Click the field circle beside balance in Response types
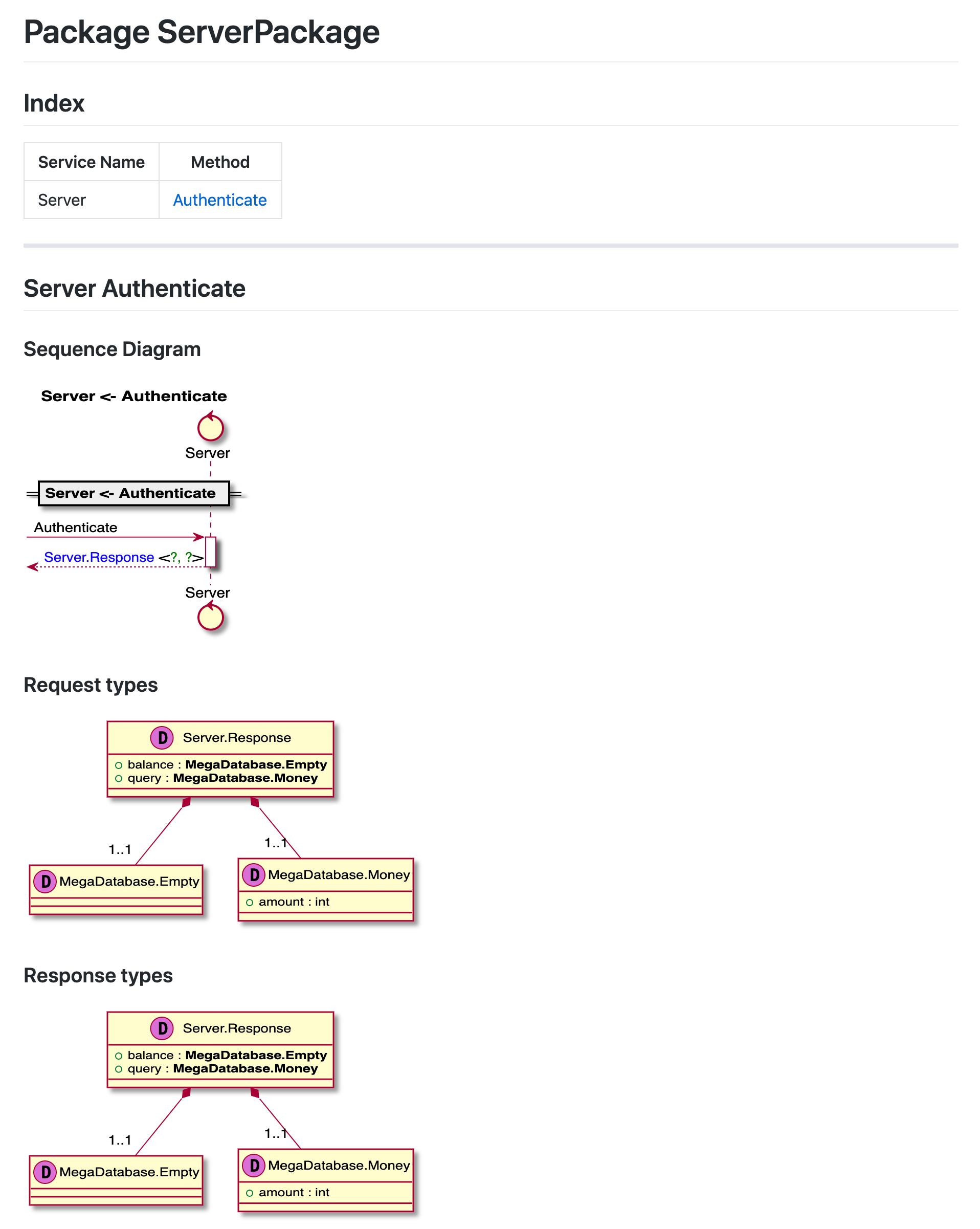Viewport: 980px width, 1229px height. tap(119, 1056)
